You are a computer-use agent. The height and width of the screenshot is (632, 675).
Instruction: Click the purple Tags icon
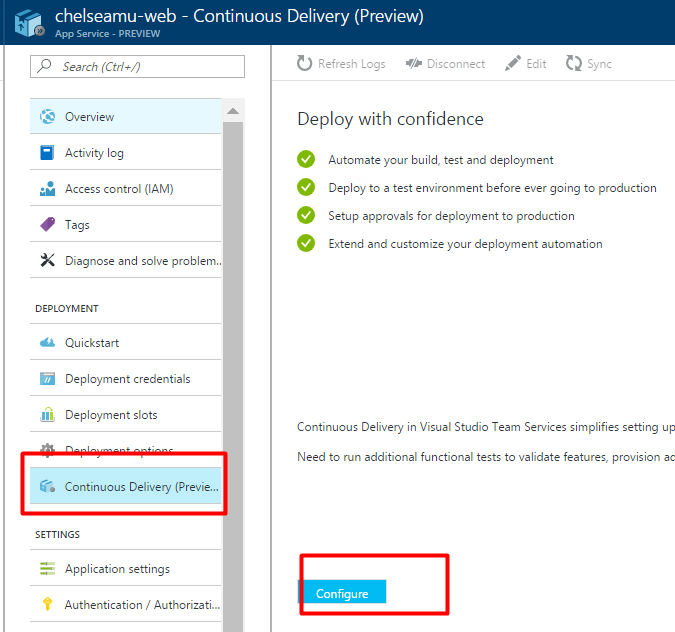[x=47, y=224]
